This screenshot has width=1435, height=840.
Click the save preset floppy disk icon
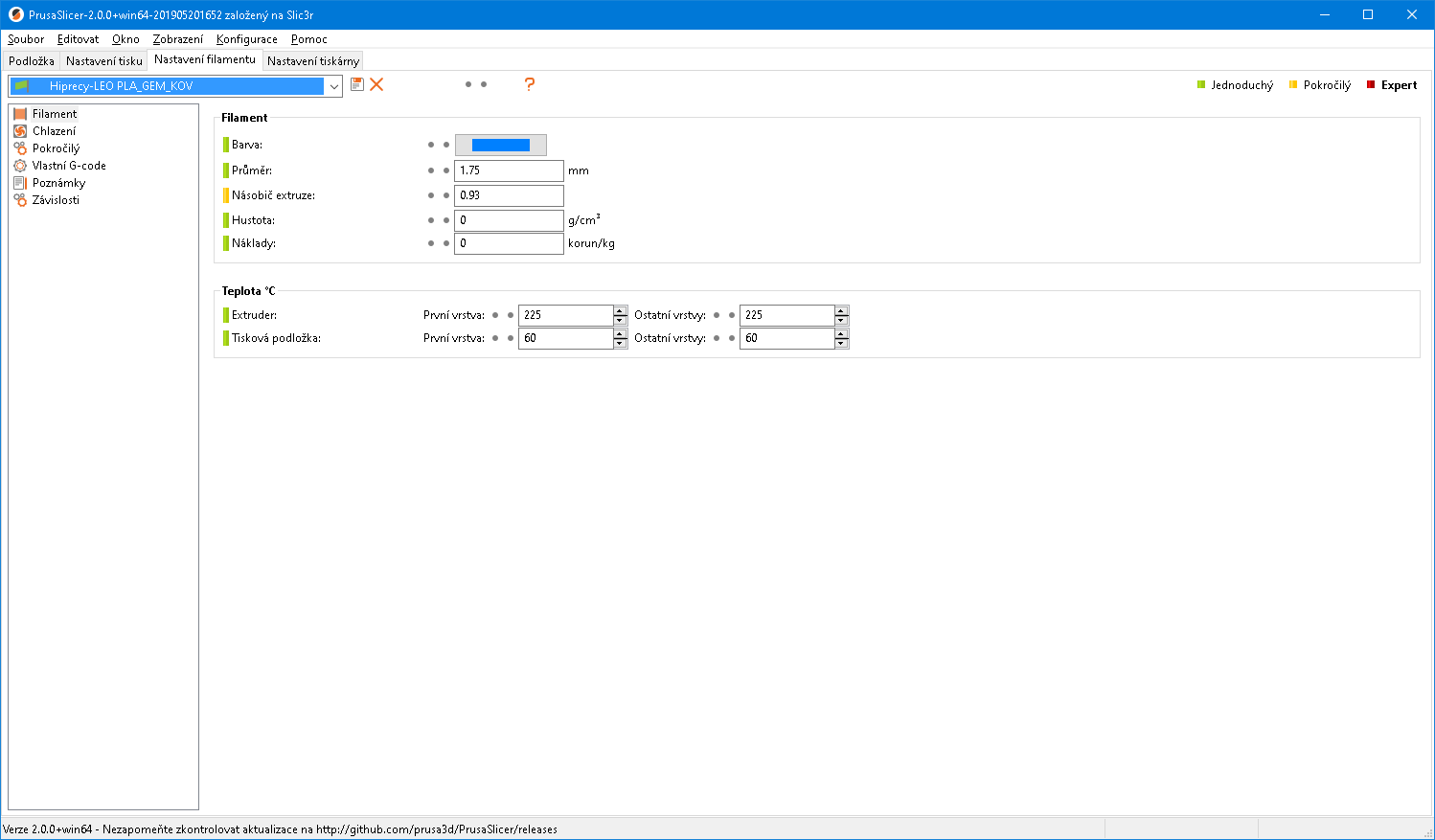[x=357, y=84]
